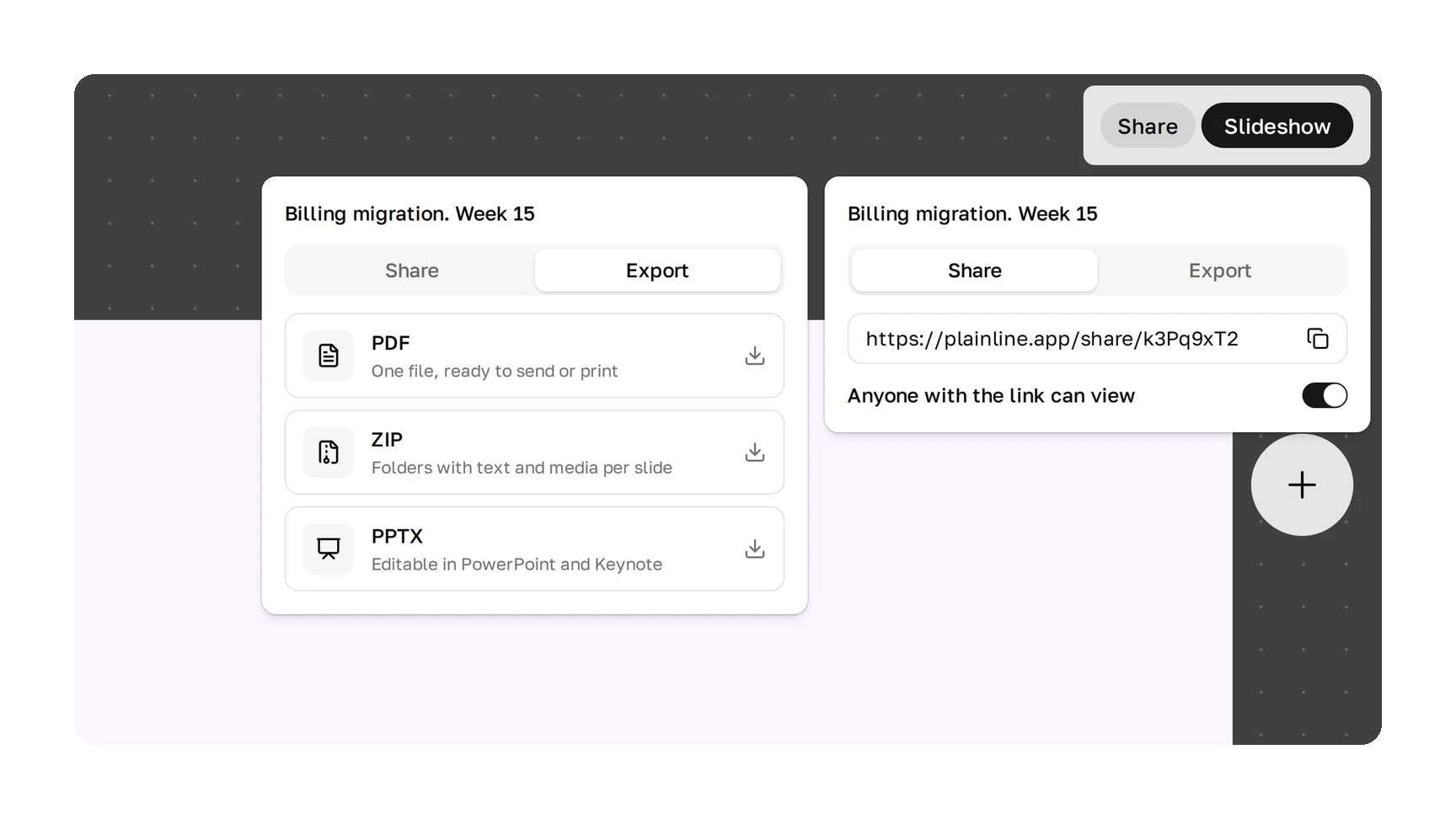Select Share tab in link panel
1456x819 pixels.
(975, 270)
